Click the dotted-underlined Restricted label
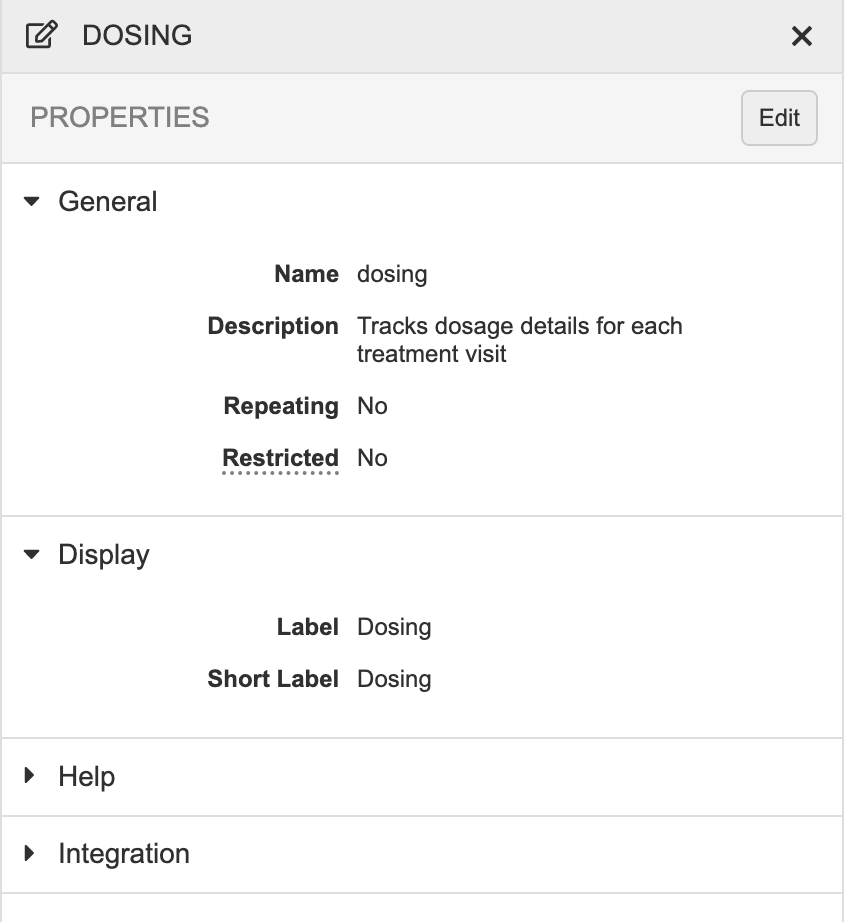The height and width of the screenshot is (922, 846). 280,459
